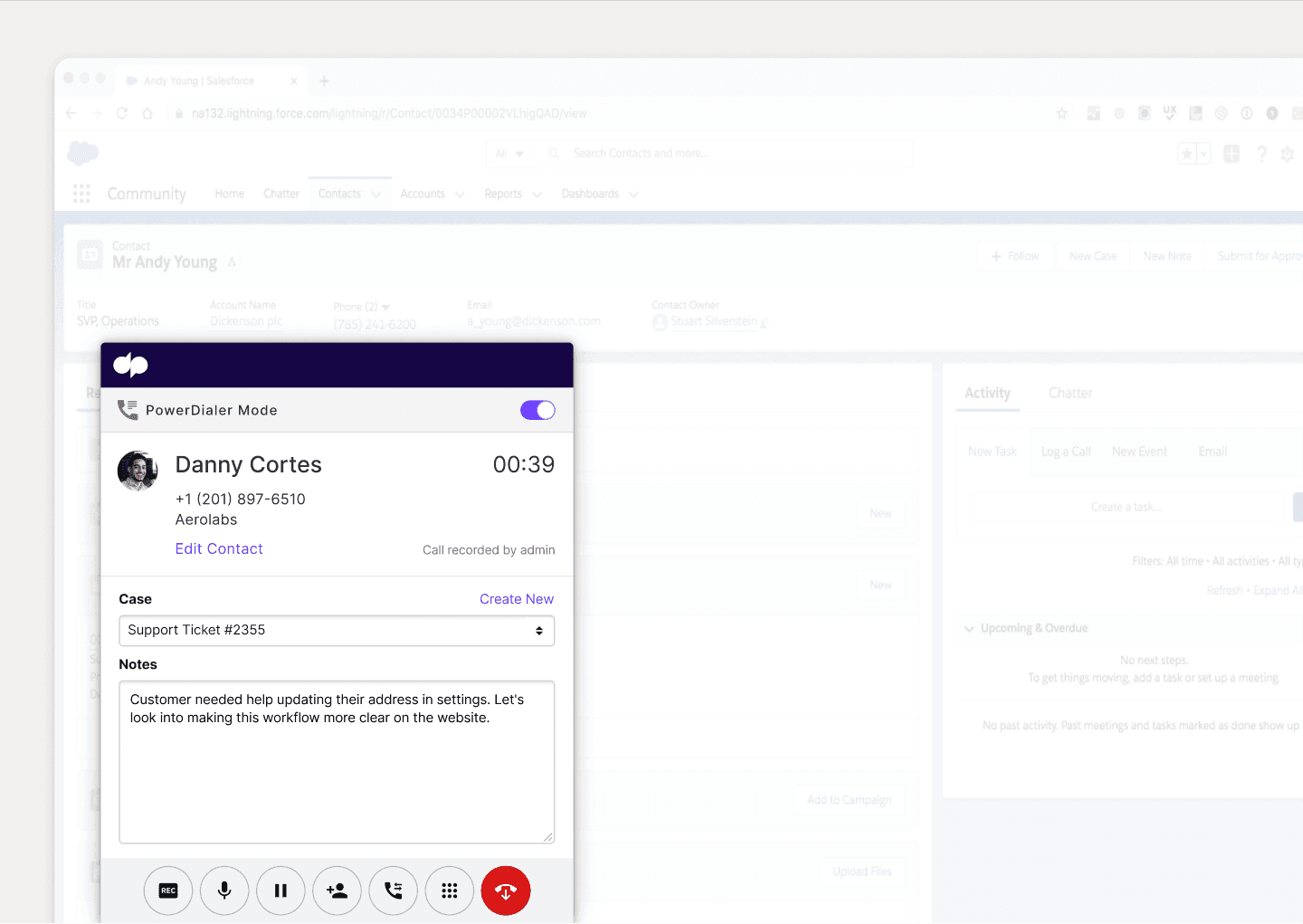Click the browser page reload icon
Viewport: 1303px width, 924px height.
click(x=121, y=113)
